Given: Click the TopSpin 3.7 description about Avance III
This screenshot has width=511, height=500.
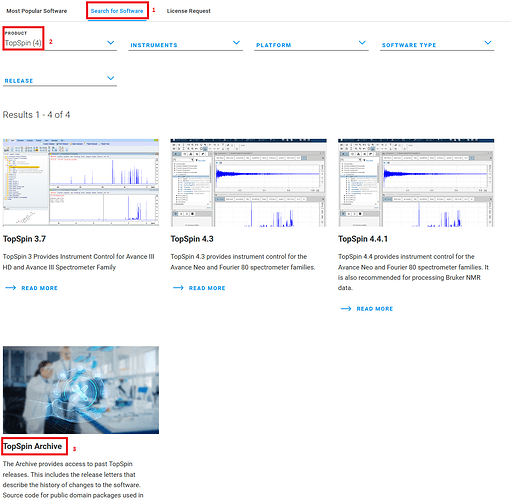Looking at the screenshot, I should [79, 262].
